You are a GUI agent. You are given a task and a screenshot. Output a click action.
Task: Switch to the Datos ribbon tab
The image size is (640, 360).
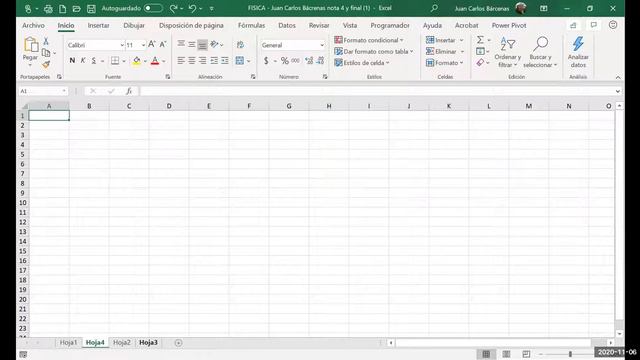coord(287,25)
